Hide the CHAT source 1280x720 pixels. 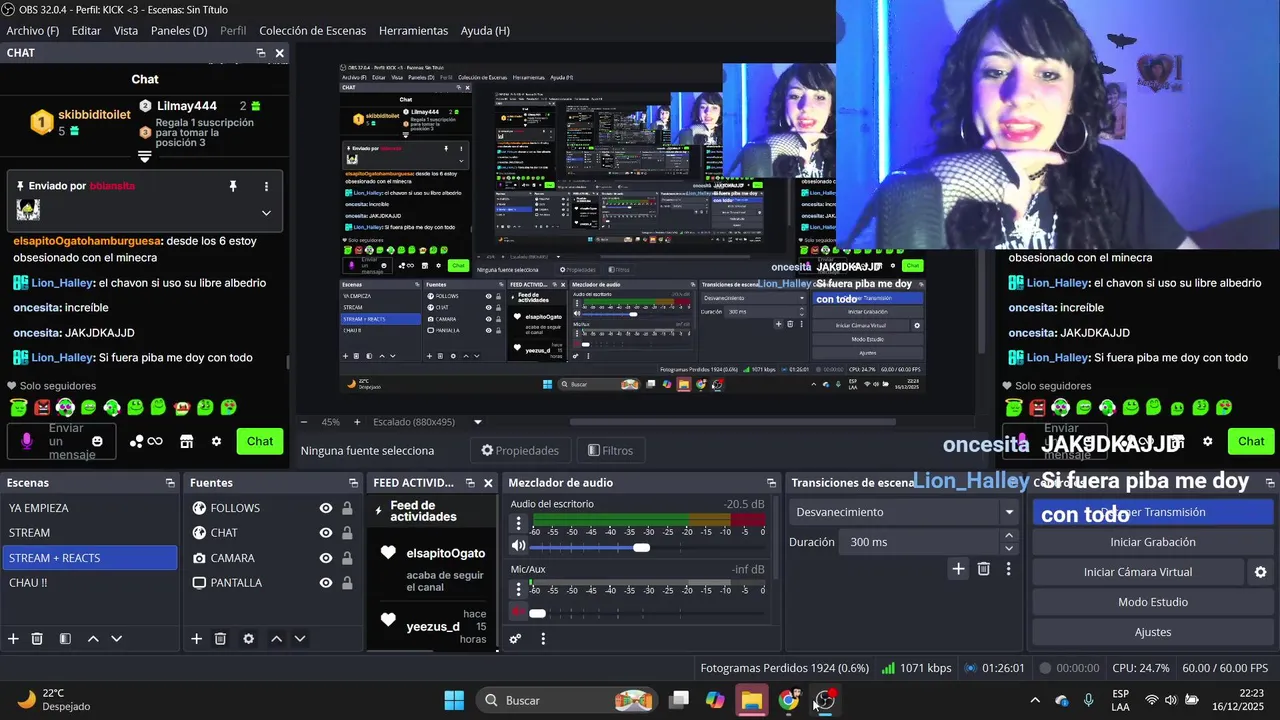(x=326, y=533)
